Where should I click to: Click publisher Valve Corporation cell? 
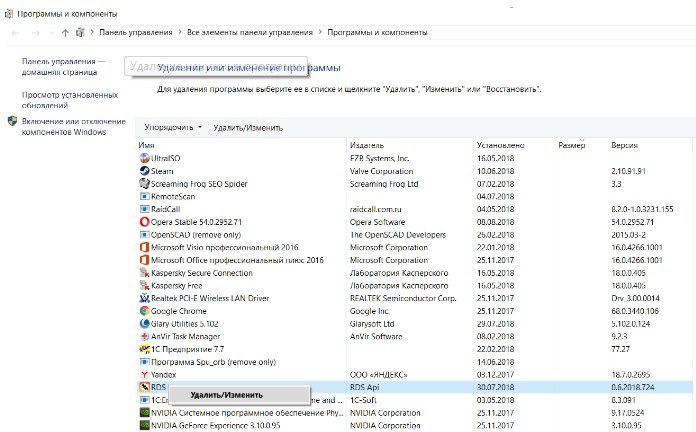pyautogui.click(x=381, y=171)
